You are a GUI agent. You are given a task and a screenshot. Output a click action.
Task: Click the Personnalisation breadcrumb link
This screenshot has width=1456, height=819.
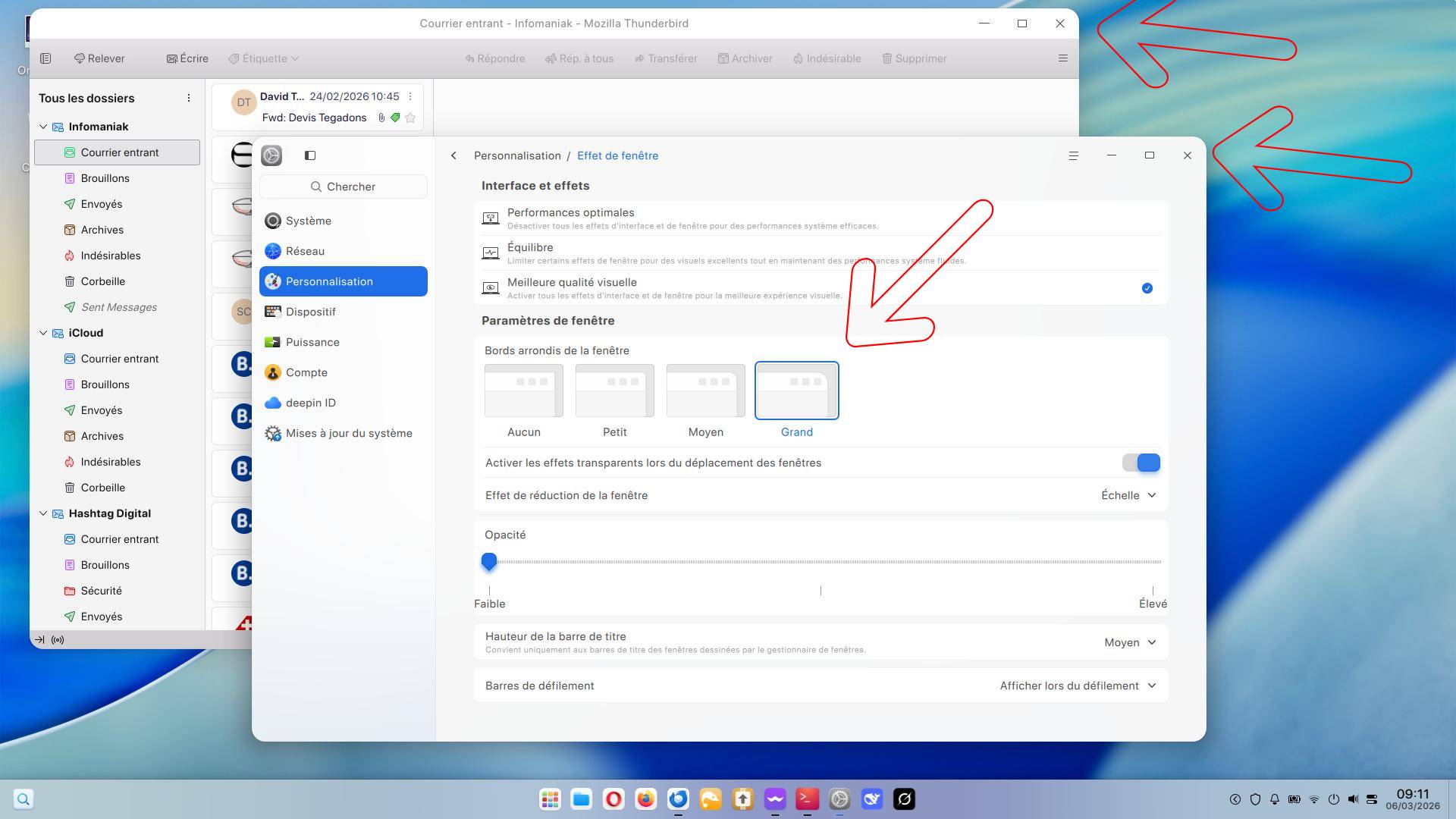pyautogui.click(x=517, y=155)
